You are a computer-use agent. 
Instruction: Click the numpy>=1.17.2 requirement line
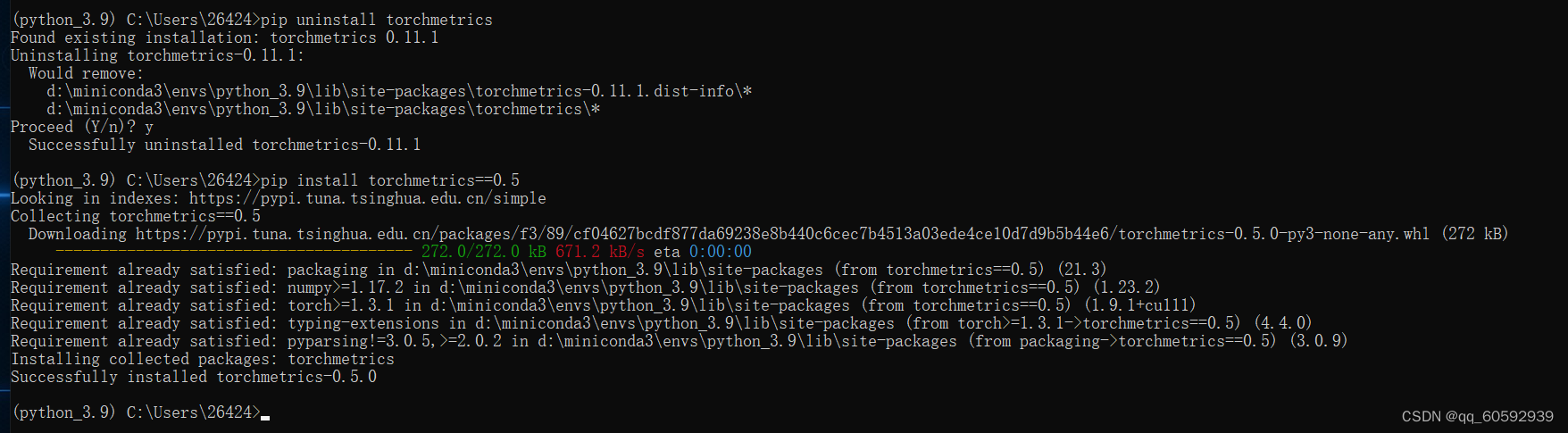586,287
